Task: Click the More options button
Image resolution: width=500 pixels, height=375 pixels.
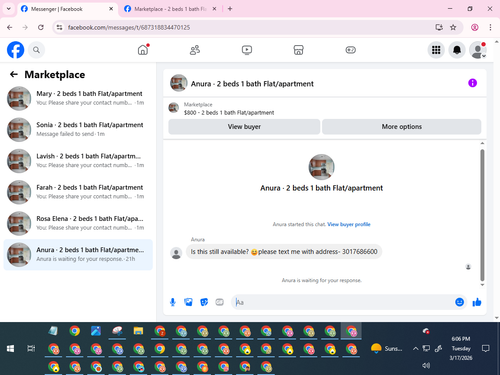Action: pyautogui.click(x=402, y=127)
